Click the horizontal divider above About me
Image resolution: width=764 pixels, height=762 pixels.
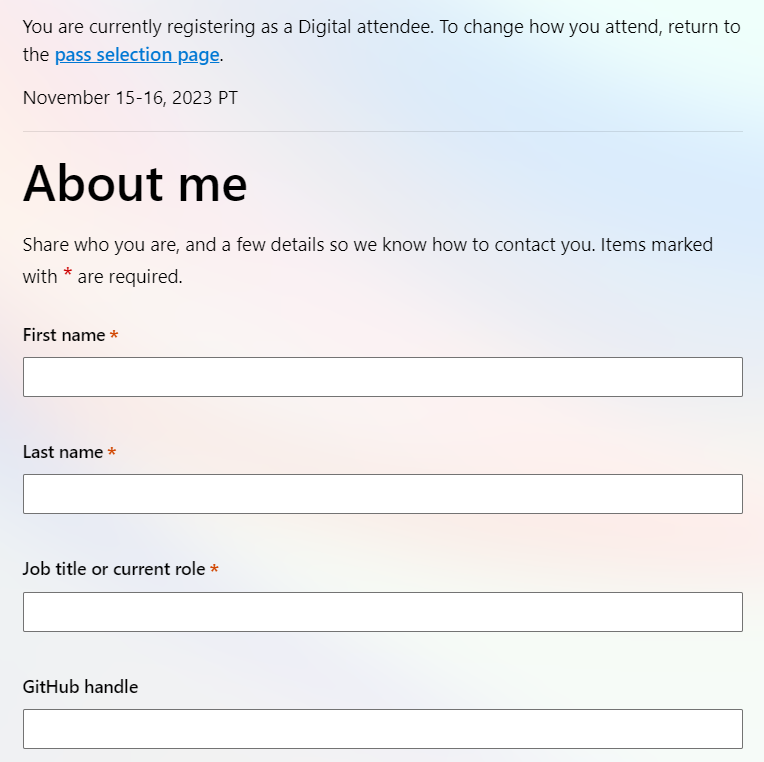382,131
